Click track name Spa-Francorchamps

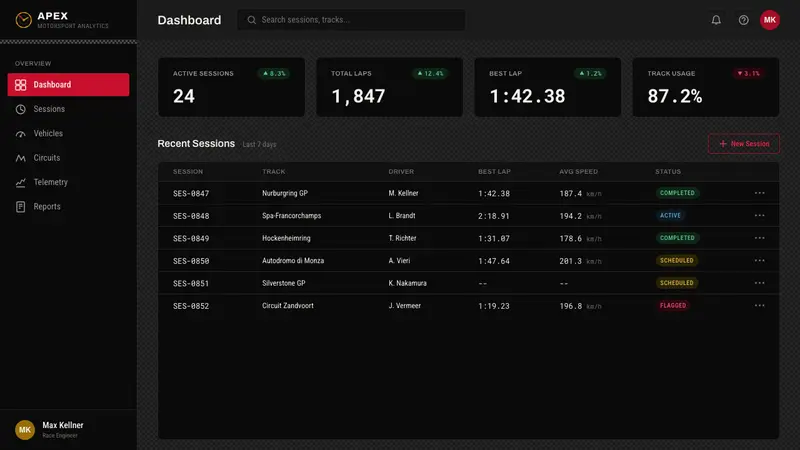291,215
